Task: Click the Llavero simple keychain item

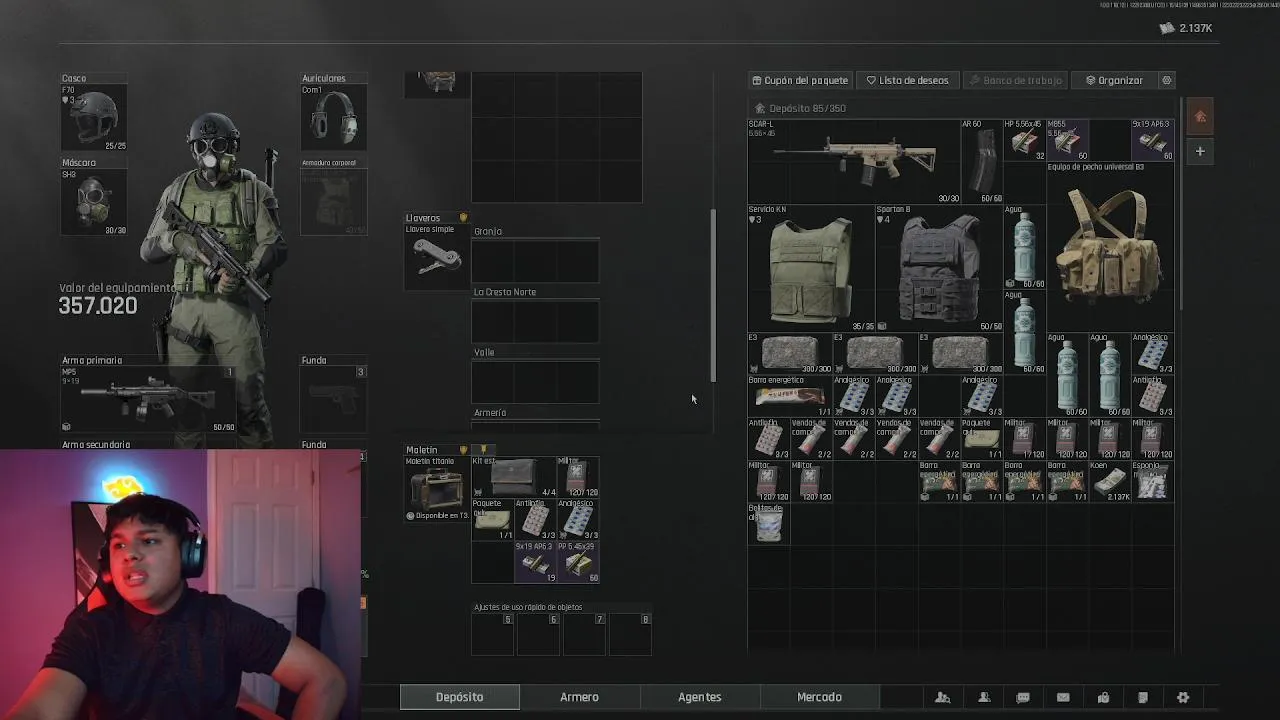Action: click(436, 256)
